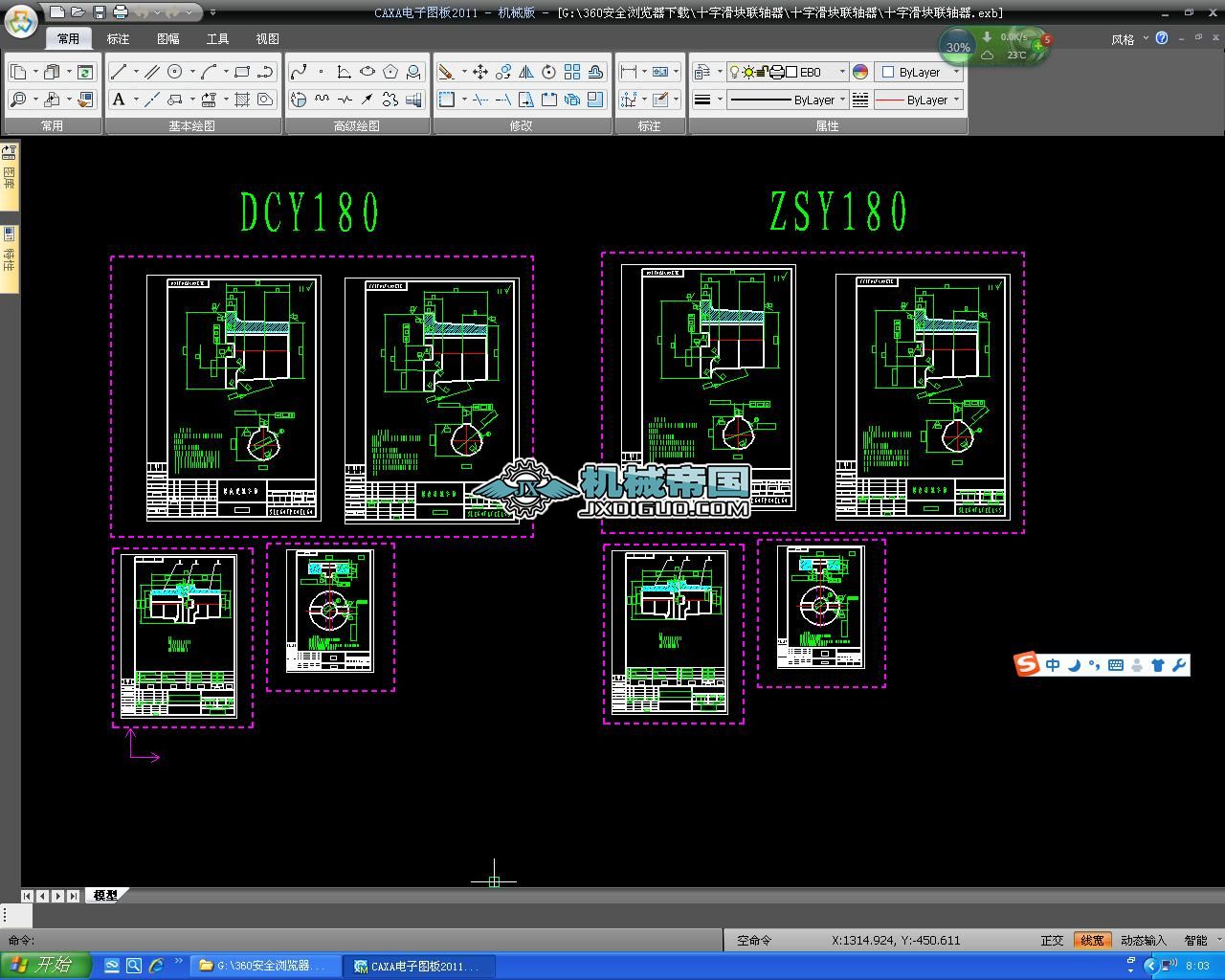Toggle 动态输入 dynamic input
The width and height of the screenshot is (1225, 980).
[1143, 941]
